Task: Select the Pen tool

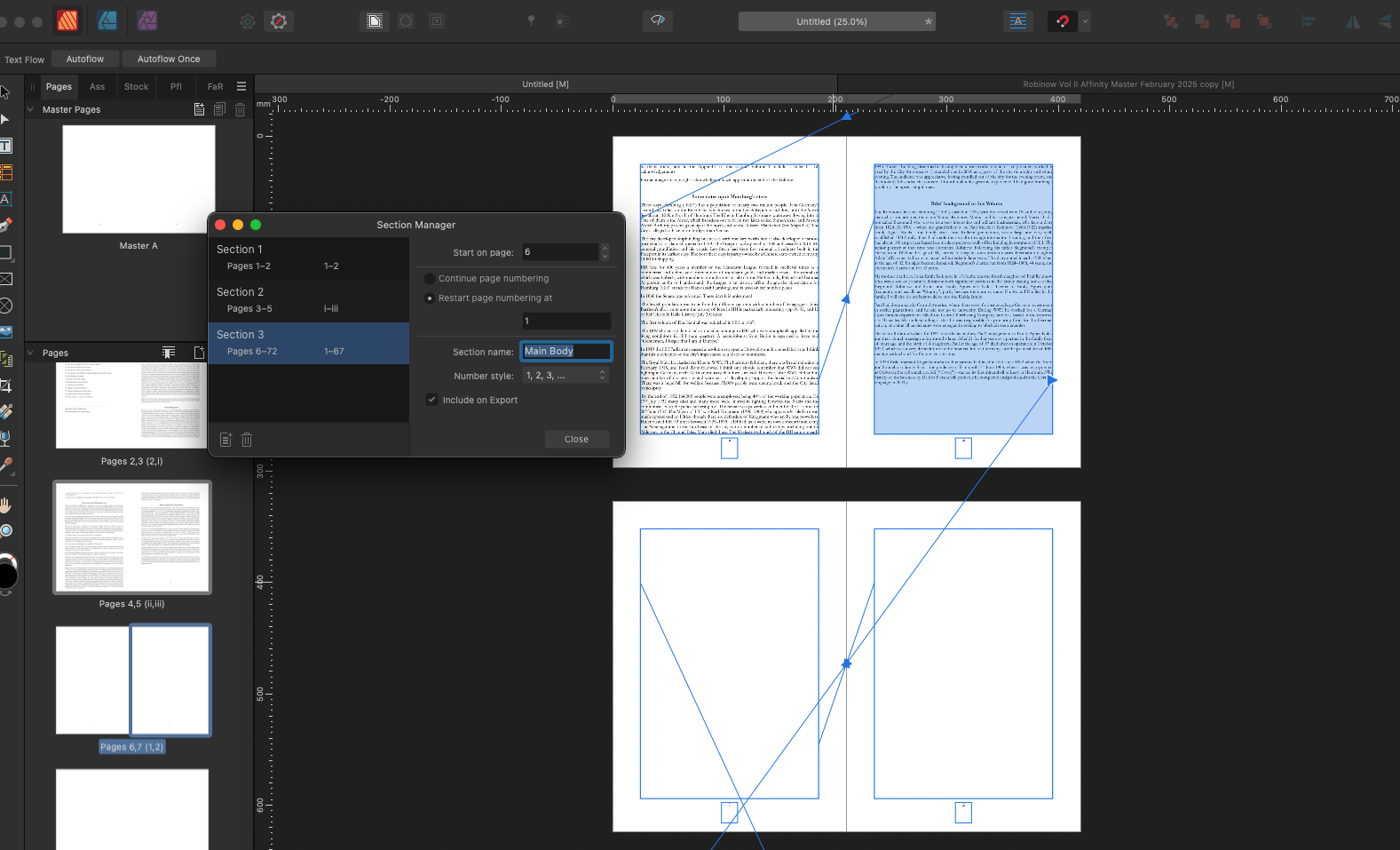Action: click(5, 226)
